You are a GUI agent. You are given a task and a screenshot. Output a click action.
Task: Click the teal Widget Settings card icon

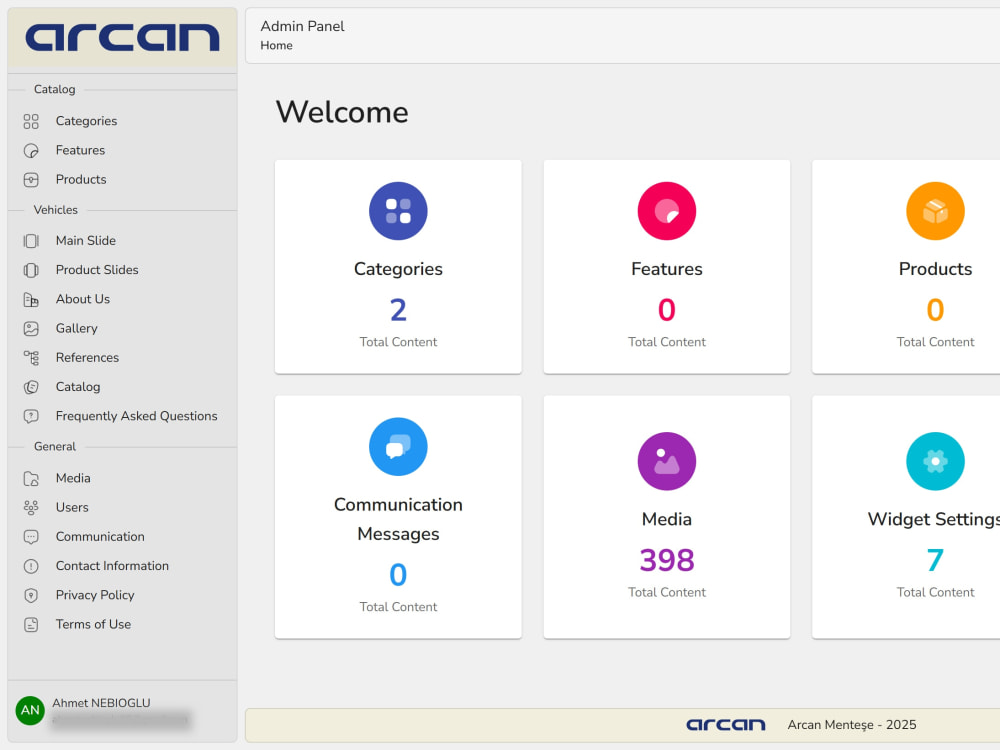935,461
